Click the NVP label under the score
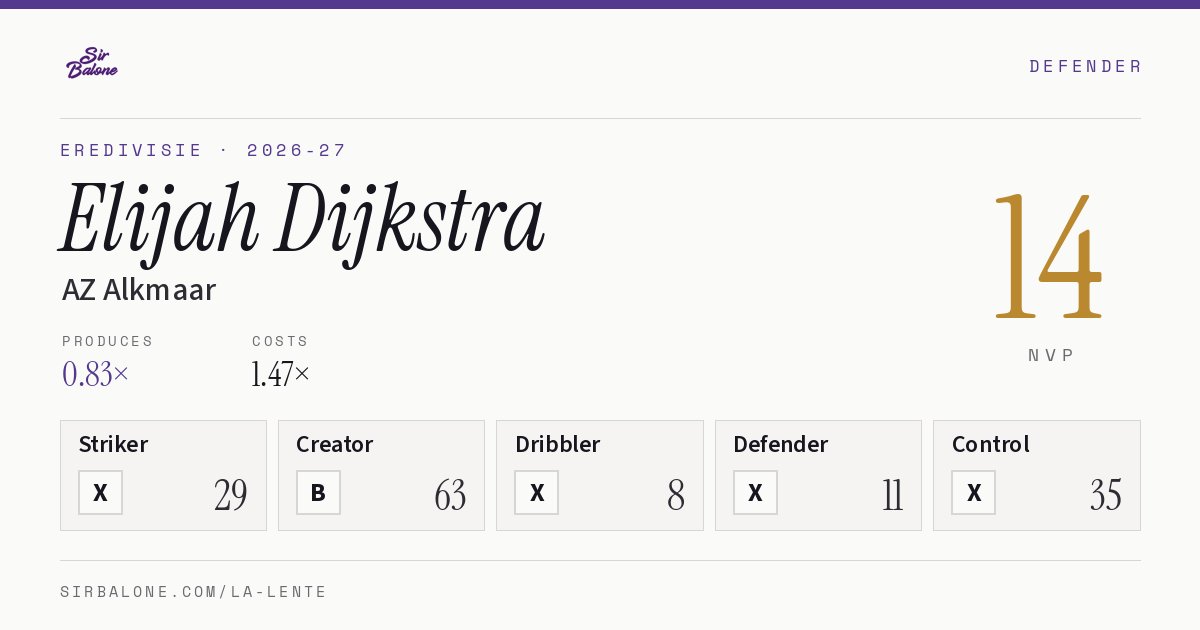The width and height of the screenshot is (1200, 630). tap(1051, 355)
